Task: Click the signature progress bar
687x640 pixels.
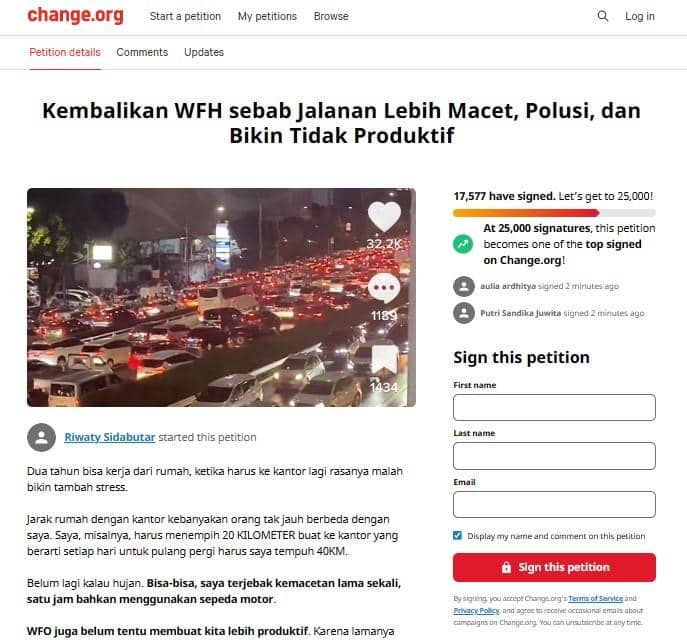Action: [554, 213]
